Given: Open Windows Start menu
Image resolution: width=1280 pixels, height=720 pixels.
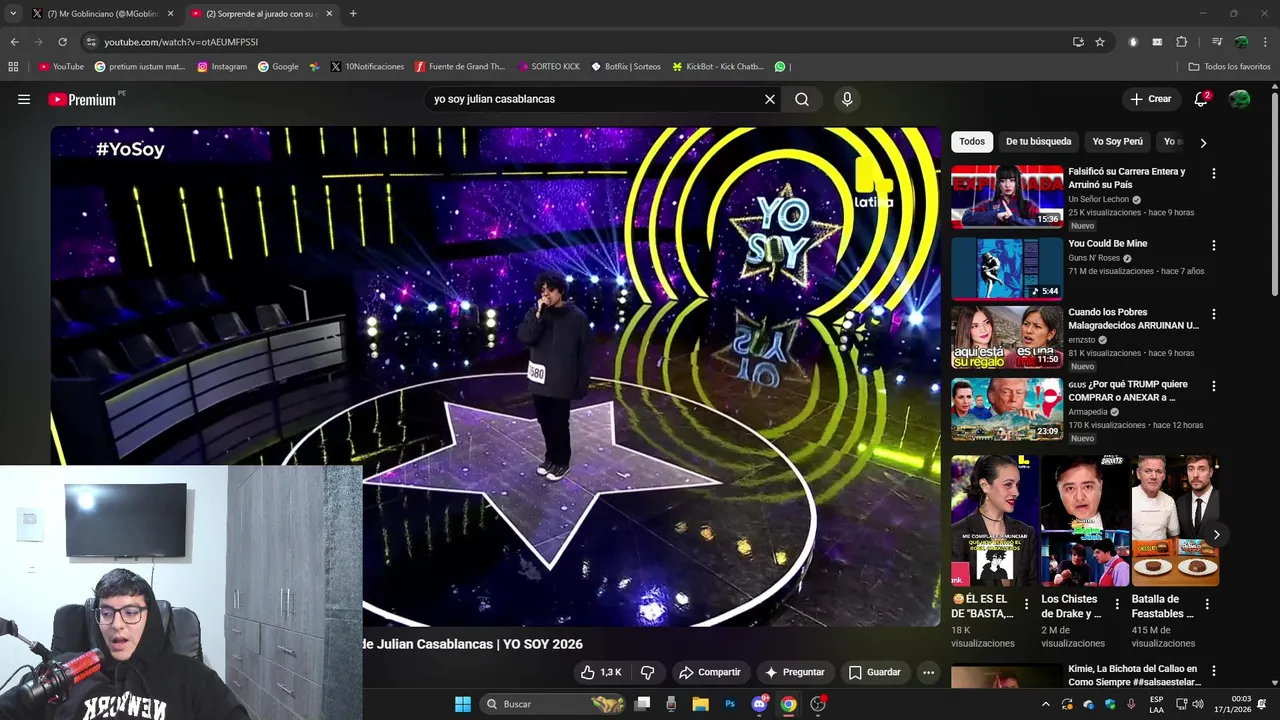Looking at the screenshot, I should click(x=463, y=704).
